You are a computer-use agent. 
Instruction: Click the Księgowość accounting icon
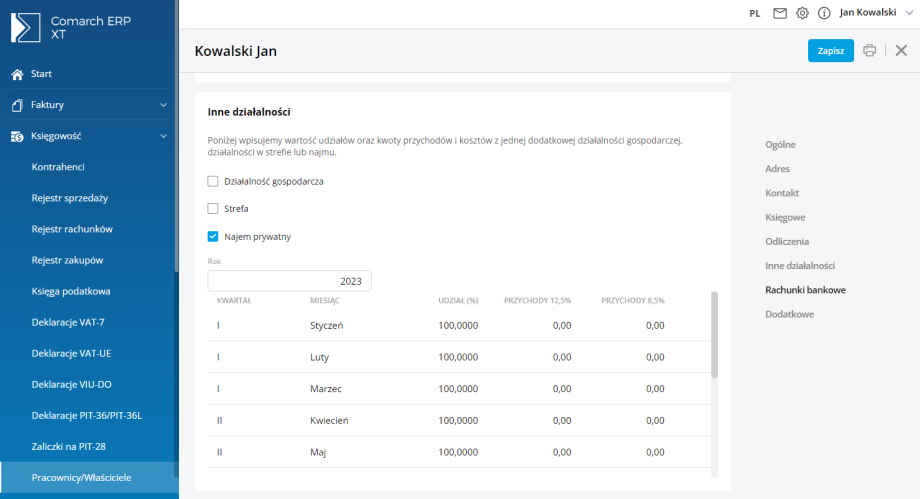point(17,136)
